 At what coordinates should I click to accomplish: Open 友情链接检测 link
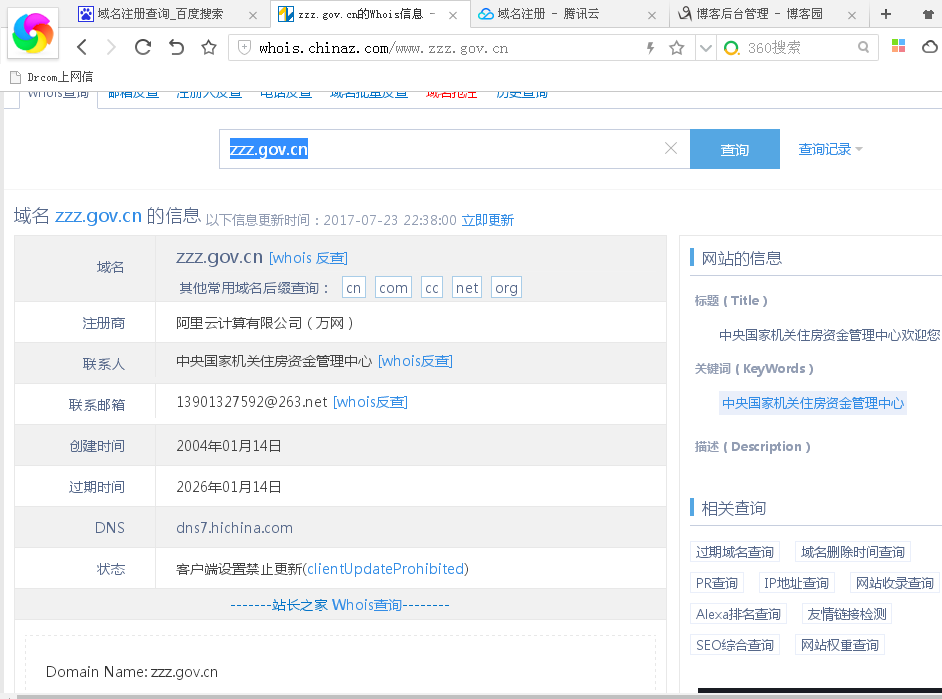847,614
